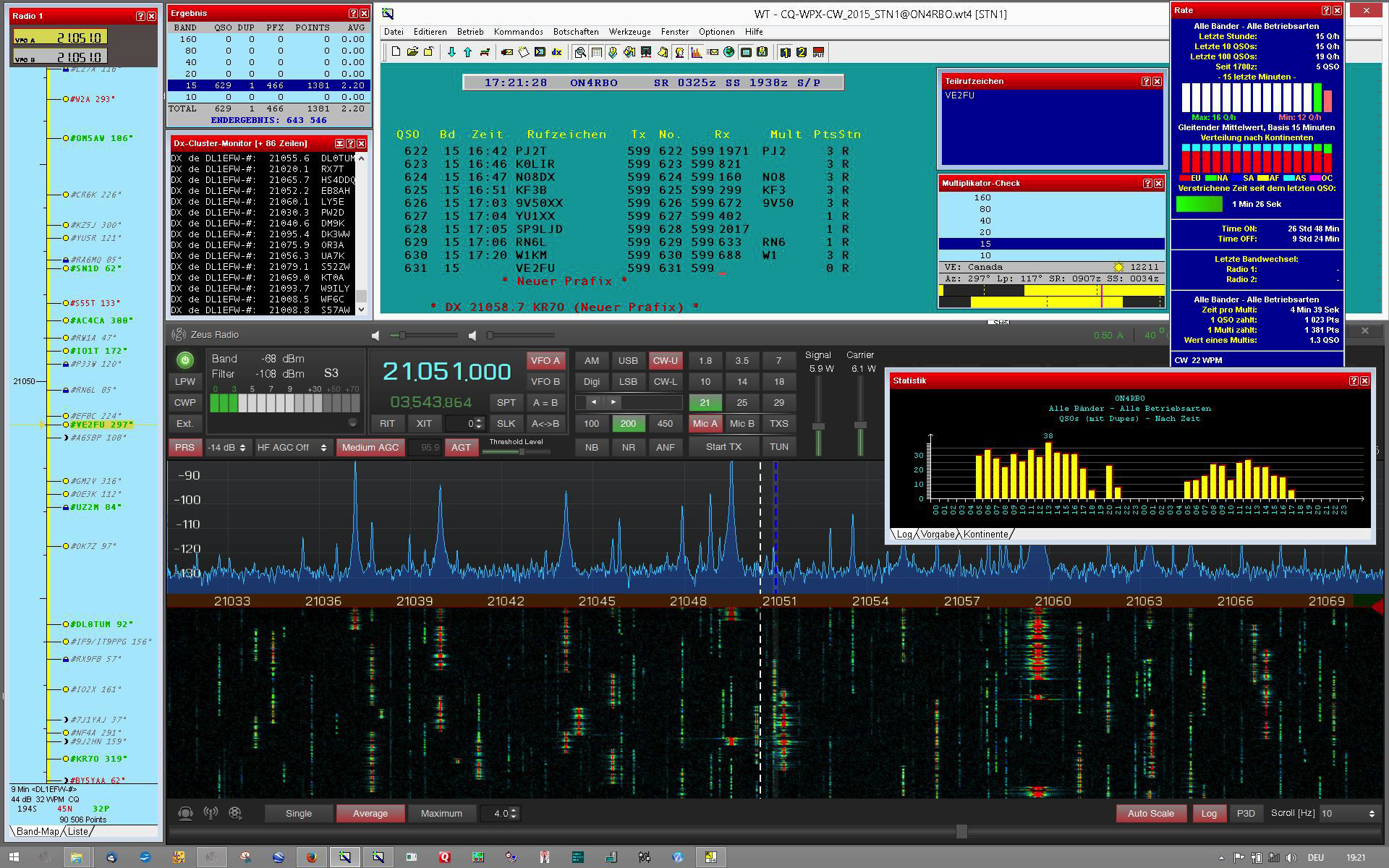Open the search magnifier icon in toolbar

580,52
